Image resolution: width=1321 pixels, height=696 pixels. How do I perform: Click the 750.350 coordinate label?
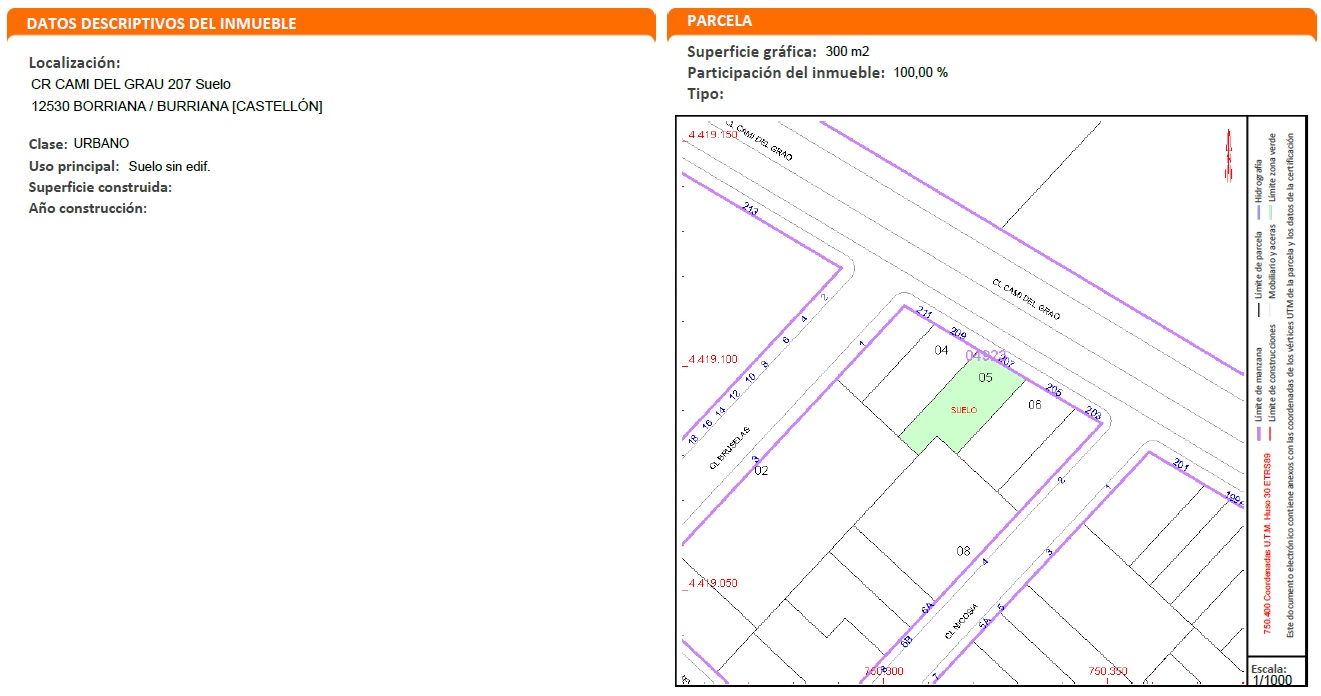click(1110, 671)
